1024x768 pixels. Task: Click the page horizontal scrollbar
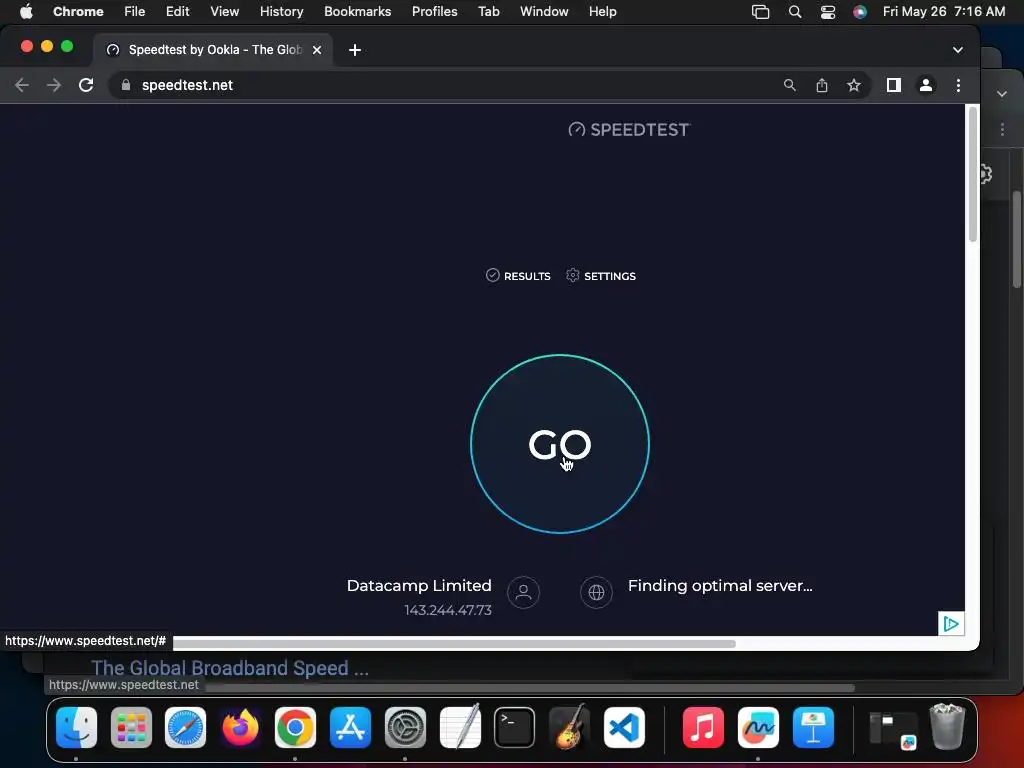[x=455, y=643]
